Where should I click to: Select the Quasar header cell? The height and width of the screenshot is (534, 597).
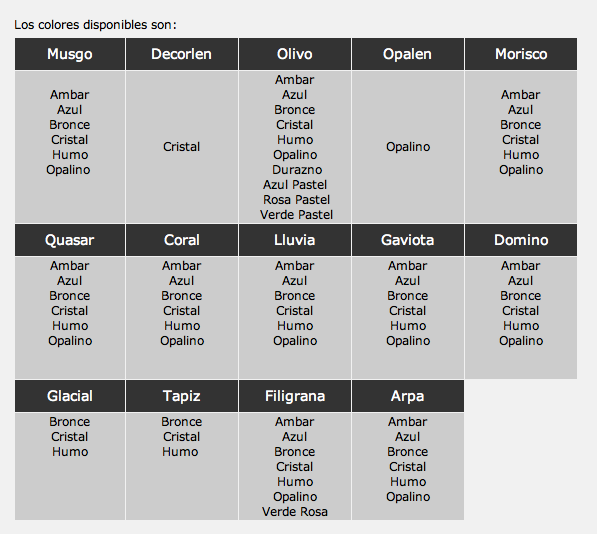(x=70, y=240)
